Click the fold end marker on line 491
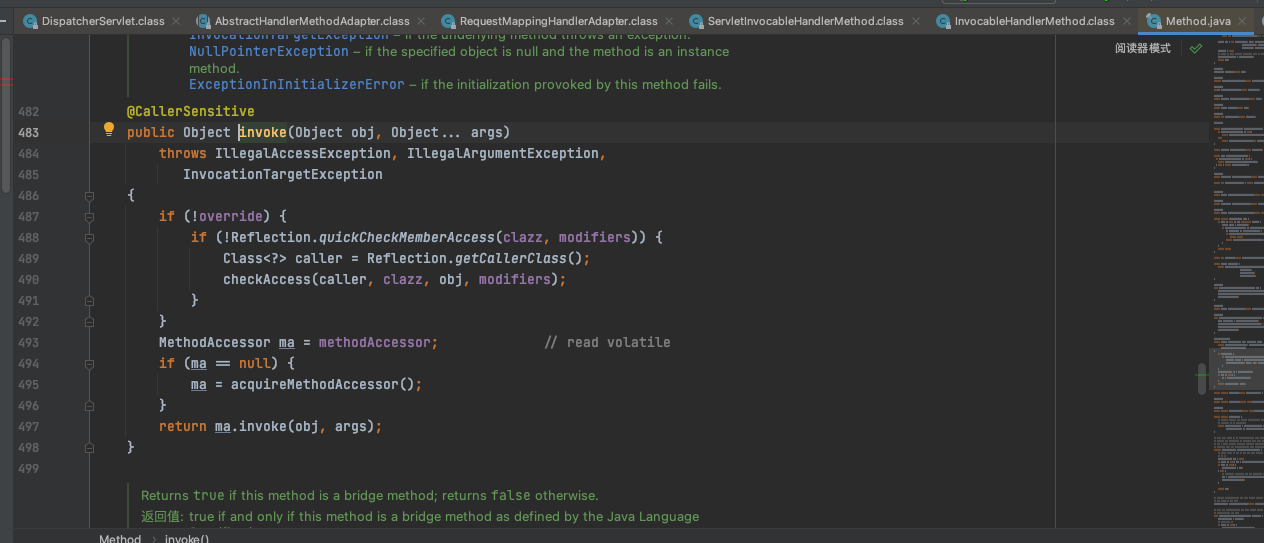 click(89, 300)
